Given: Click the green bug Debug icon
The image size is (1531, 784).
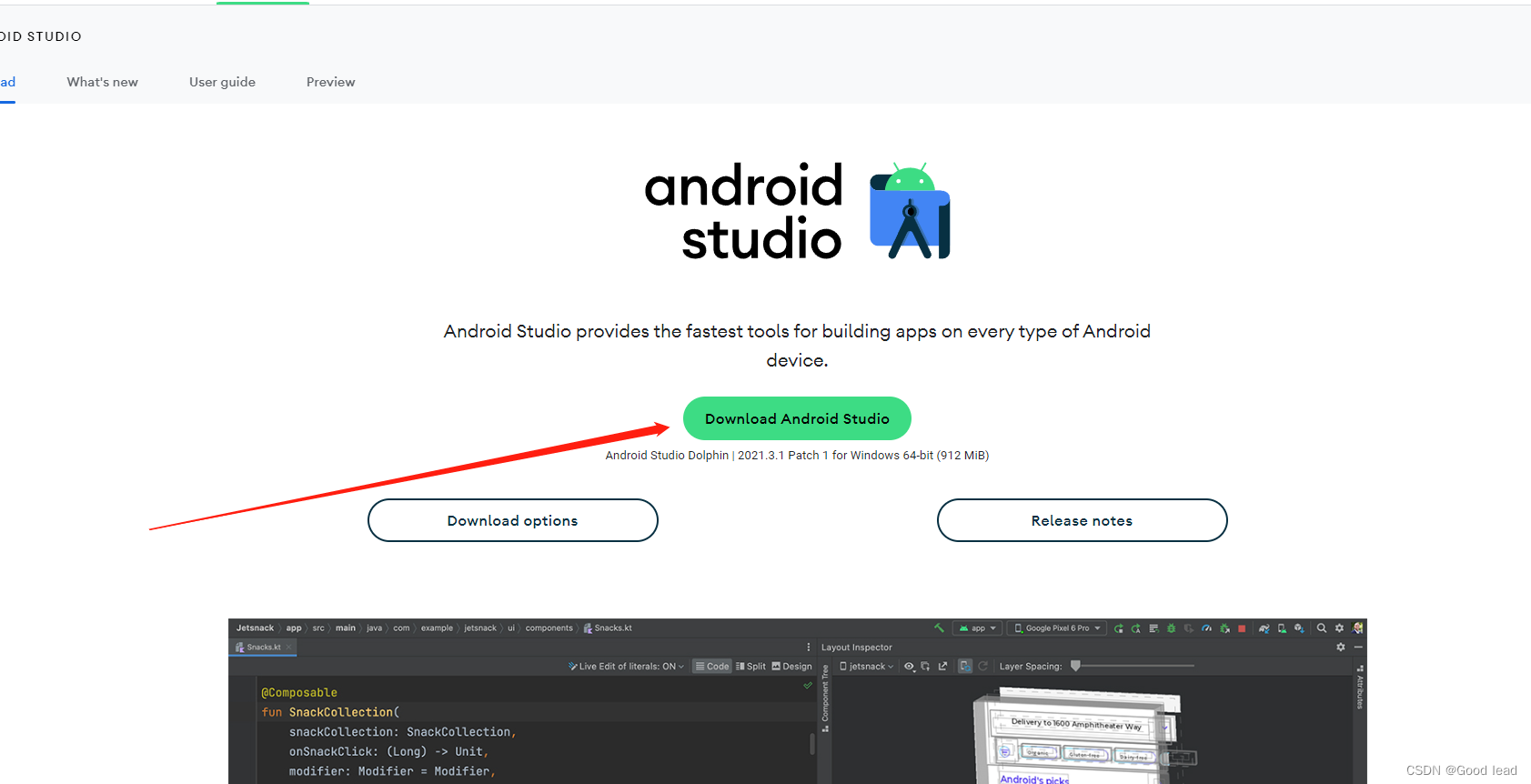Looking at the screenshot, I should coord(1171,628).
